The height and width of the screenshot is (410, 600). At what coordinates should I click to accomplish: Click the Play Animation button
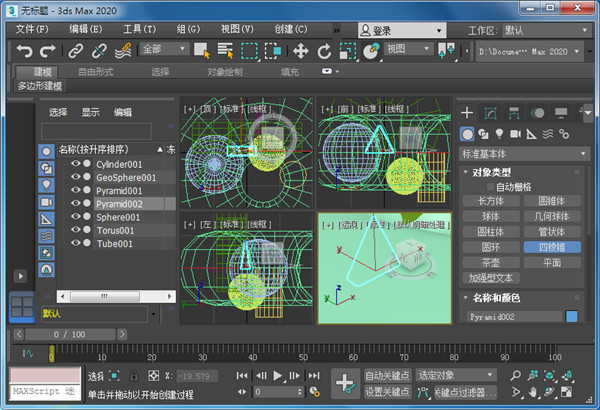tap(279, 375)
